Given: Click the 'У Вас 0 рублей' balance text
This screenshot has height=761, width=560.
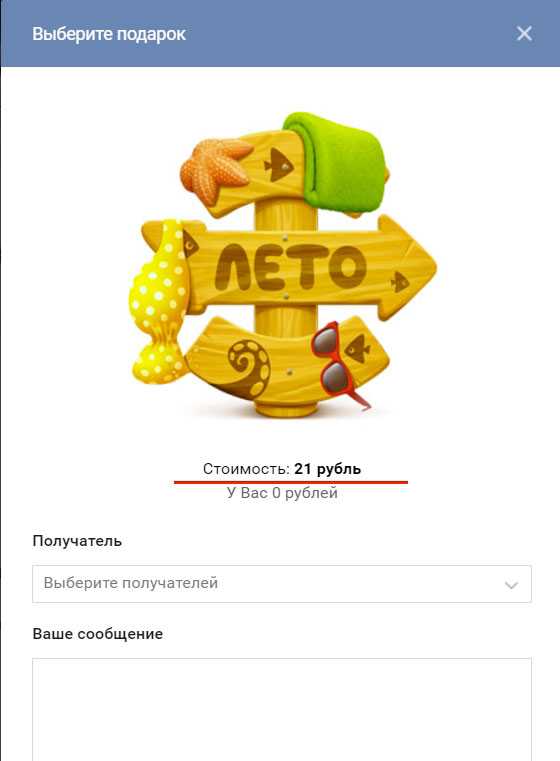Looking at the screenshot, I should point(282,493).
